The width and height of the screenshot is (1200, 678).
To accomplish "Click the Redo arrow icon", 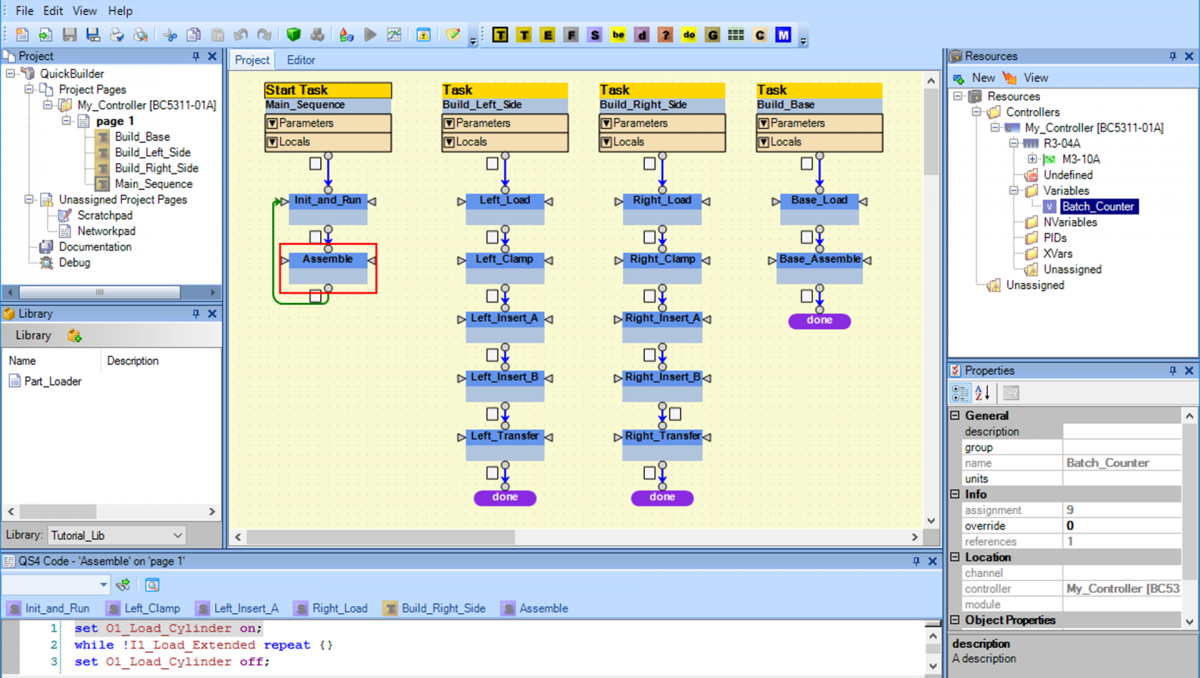I will (x=264, y=35).
